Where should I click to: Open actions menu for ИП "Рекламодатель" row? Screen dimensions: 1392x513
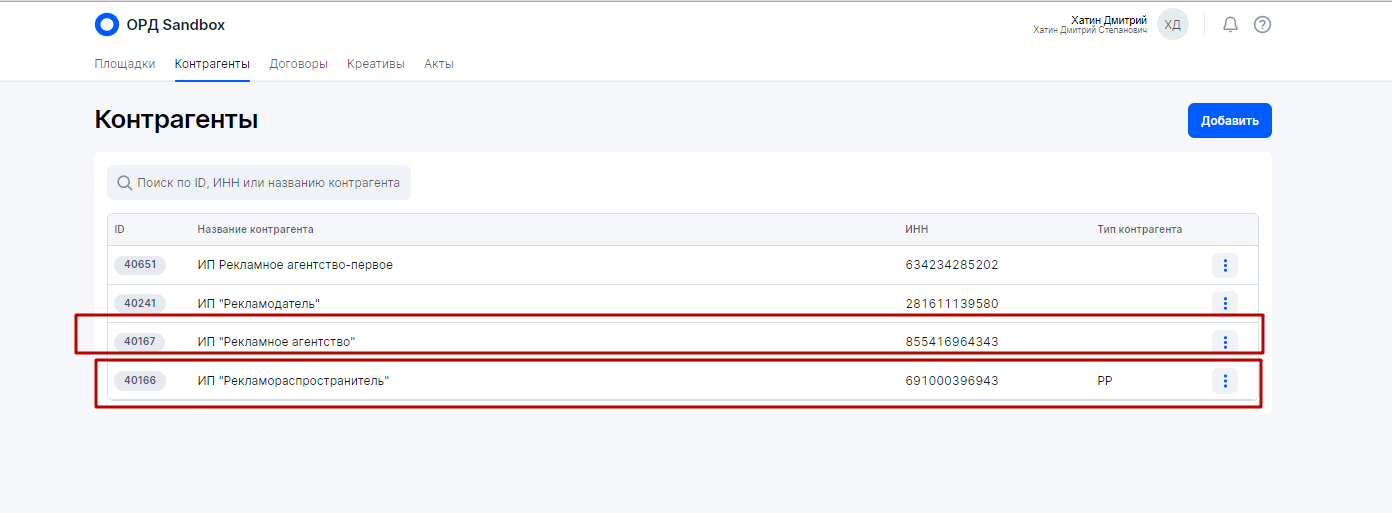[x=1224, y=304]
